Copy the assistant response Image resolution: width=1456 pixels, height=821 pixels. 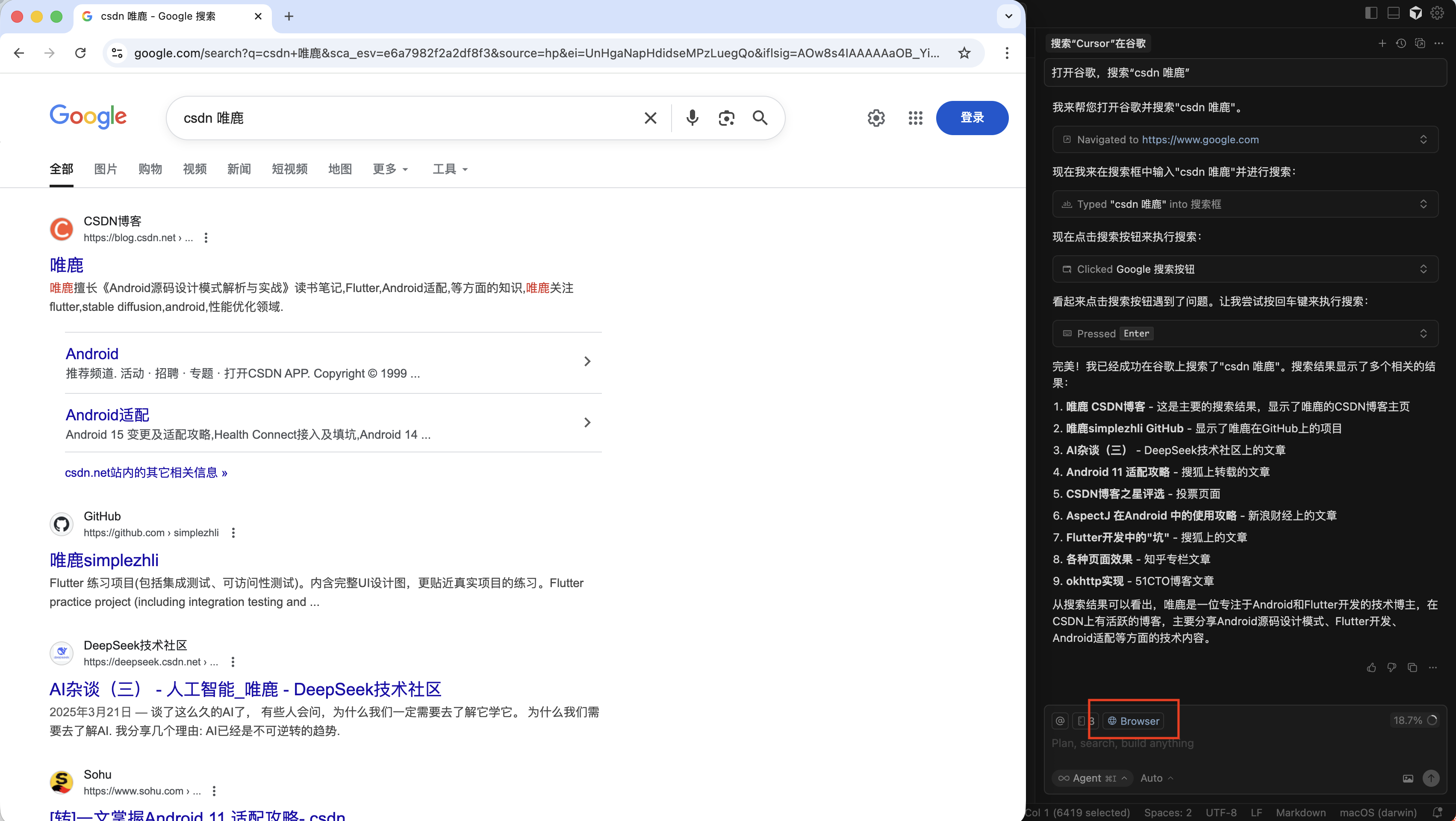point(1412,668)
